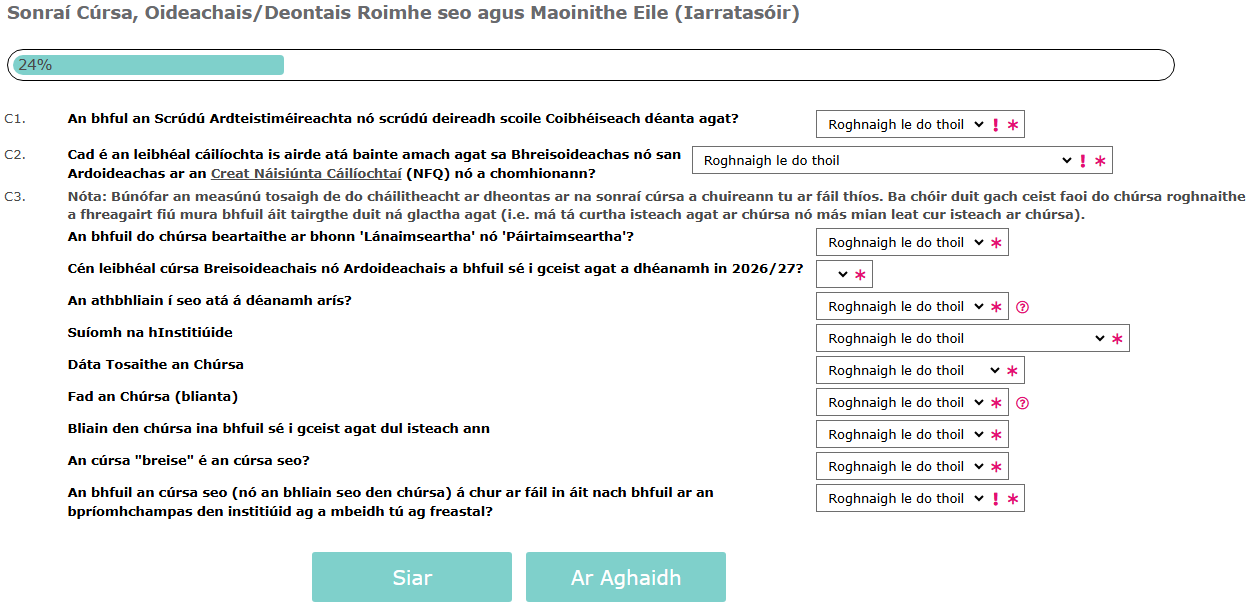Viewport: 1252px width, 606px height.
Task: Expand the small course level 2026/27 dropdown
Action: 835,275
